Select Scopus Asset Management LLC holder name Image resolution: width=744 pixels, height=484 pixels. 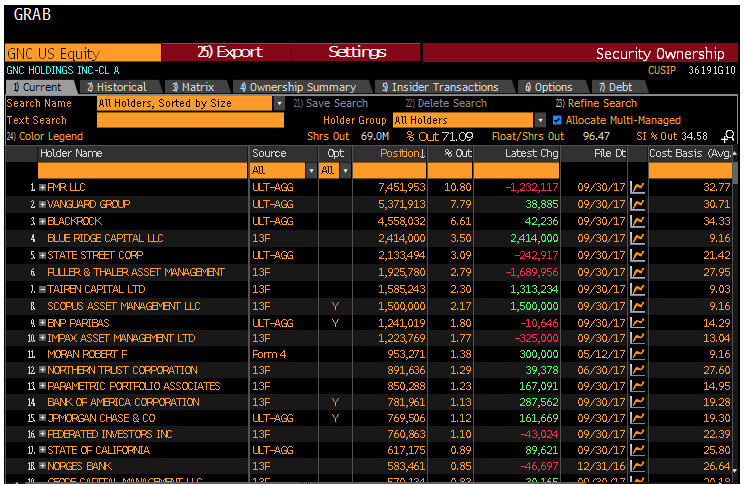coord(124,307)
